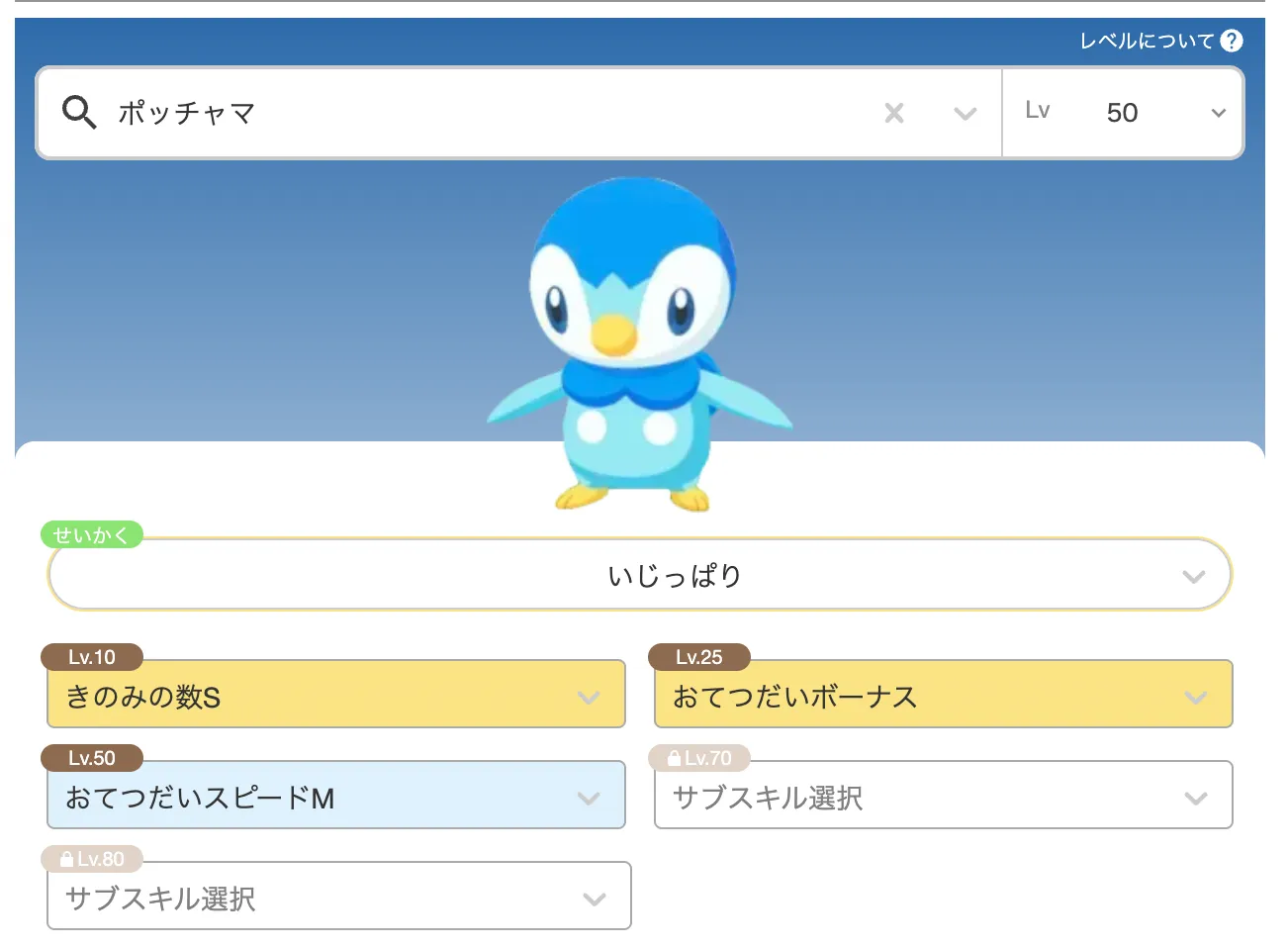
Task: Click the Lv.10 brown badge
Action: (x=92, y=657)
